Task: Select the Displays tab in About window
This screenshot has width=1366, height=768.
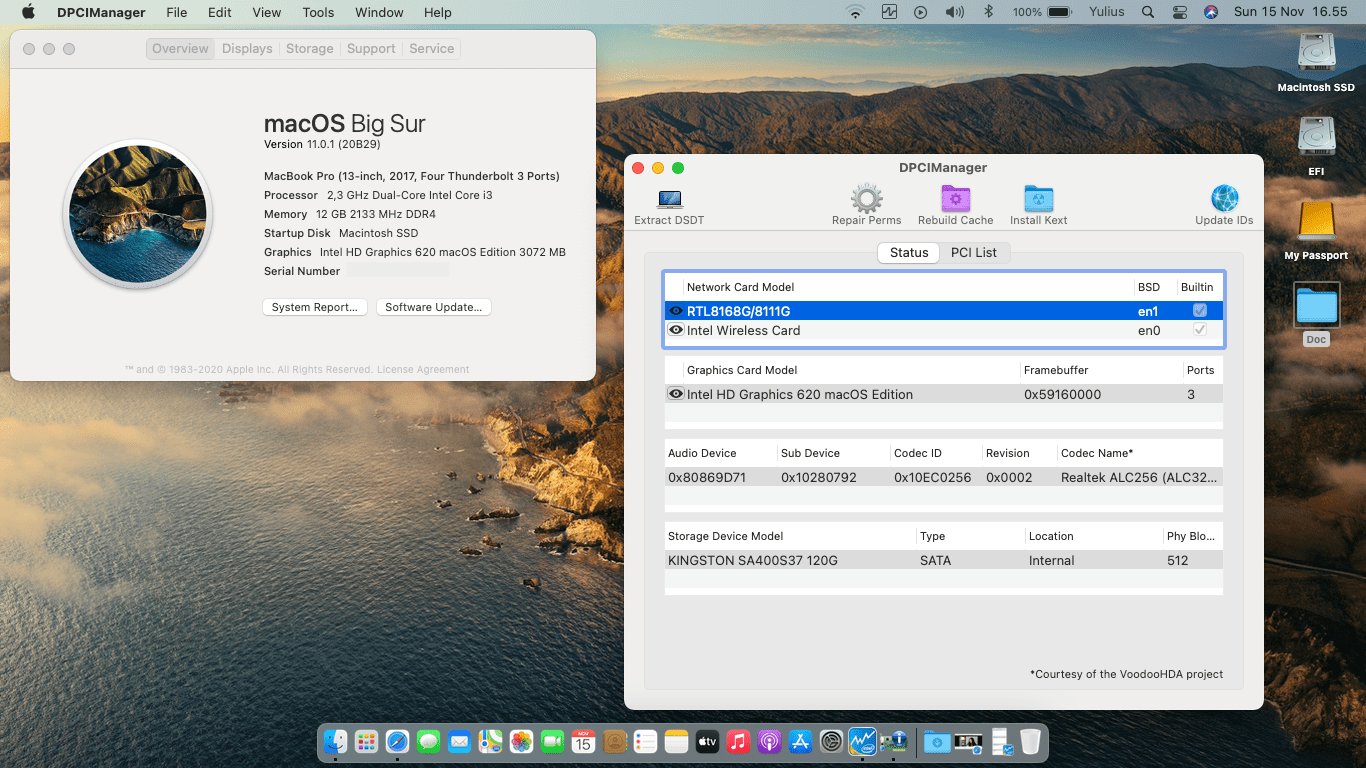Action: [x=246, y=48]
